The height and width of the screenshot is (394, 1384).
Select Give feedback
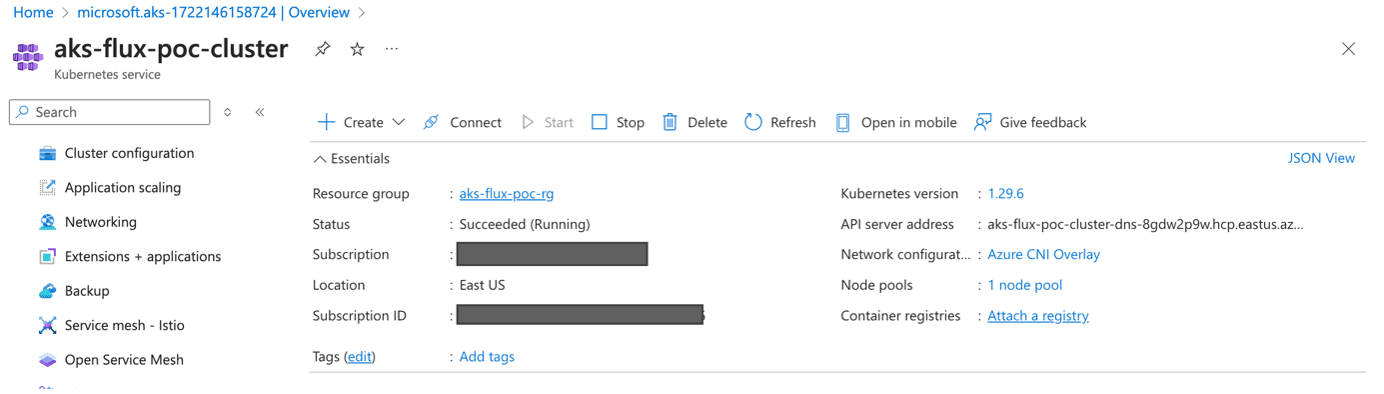pyautogui.click(x=1043, y=122)
